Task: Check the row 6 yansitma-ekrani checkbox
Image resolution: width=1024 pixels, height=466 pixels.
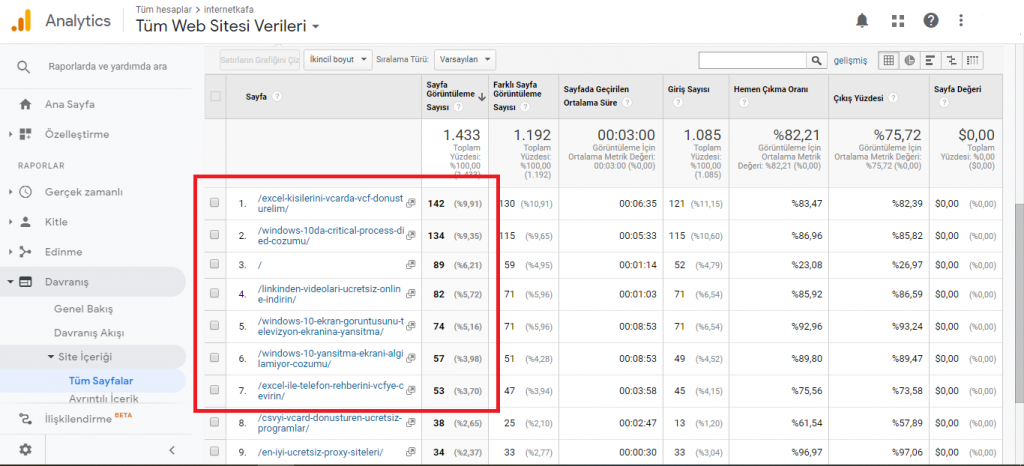Action: click(x=214, y=358)
